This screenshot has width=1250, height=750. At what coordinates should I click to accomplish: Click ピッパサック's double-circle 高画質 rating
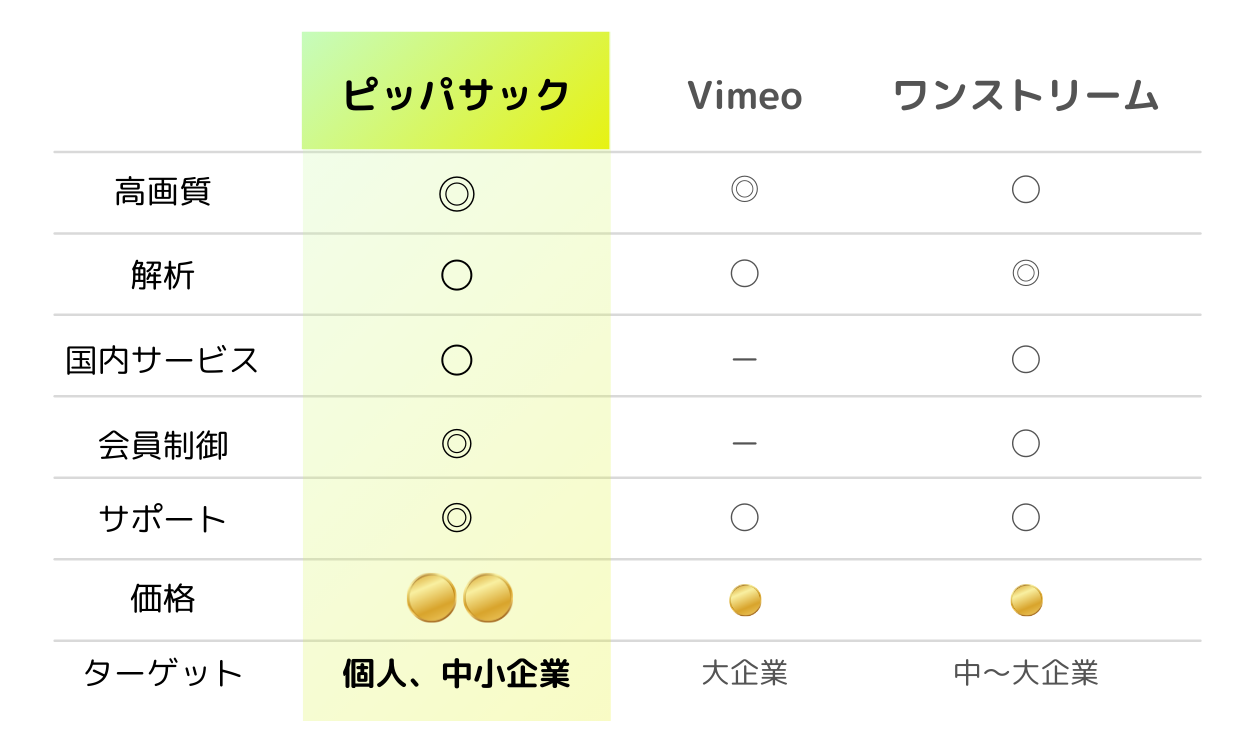pos(457,193)
